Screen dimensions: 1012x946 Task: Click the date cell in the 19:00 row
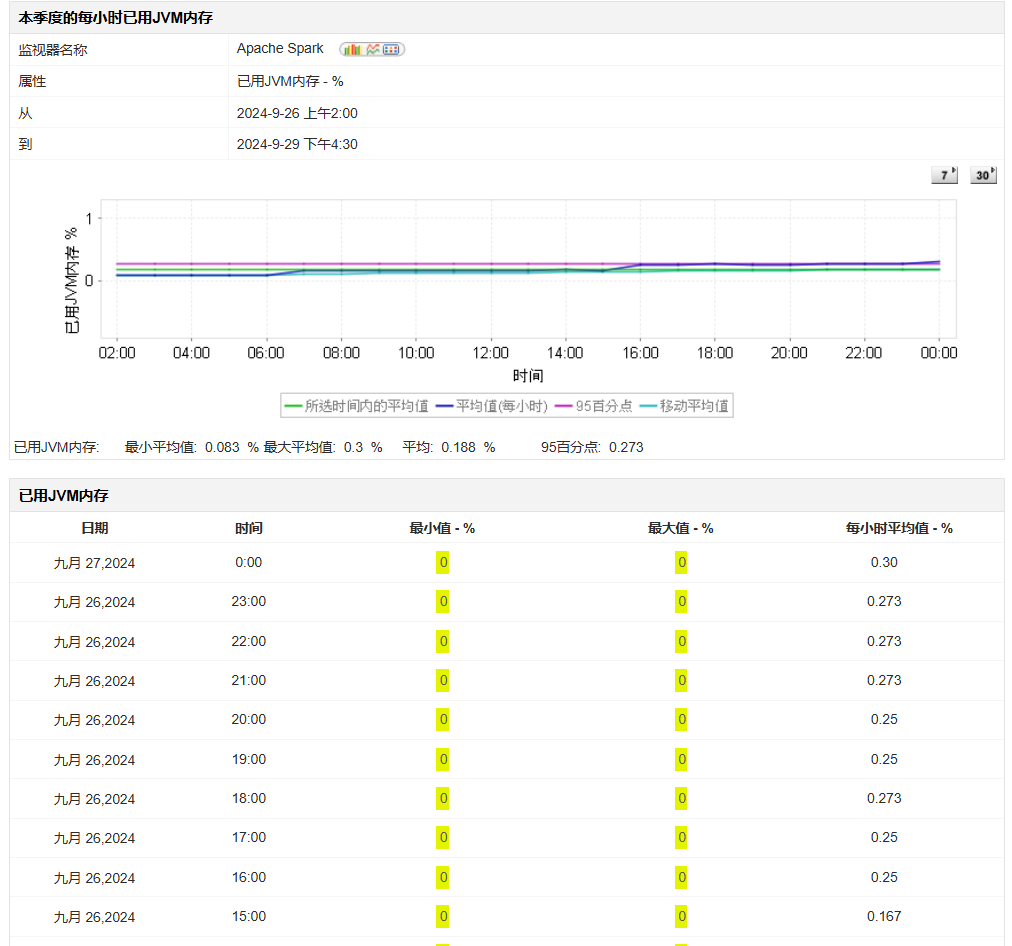94,760
